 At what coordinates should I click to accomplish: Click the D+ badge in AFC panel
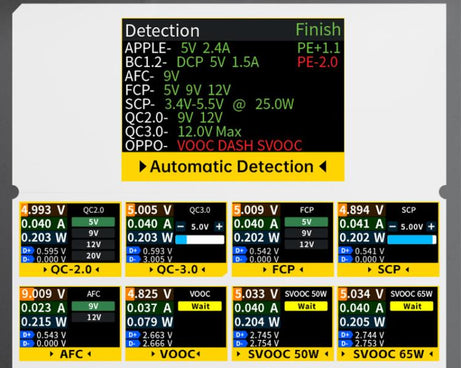27,335
